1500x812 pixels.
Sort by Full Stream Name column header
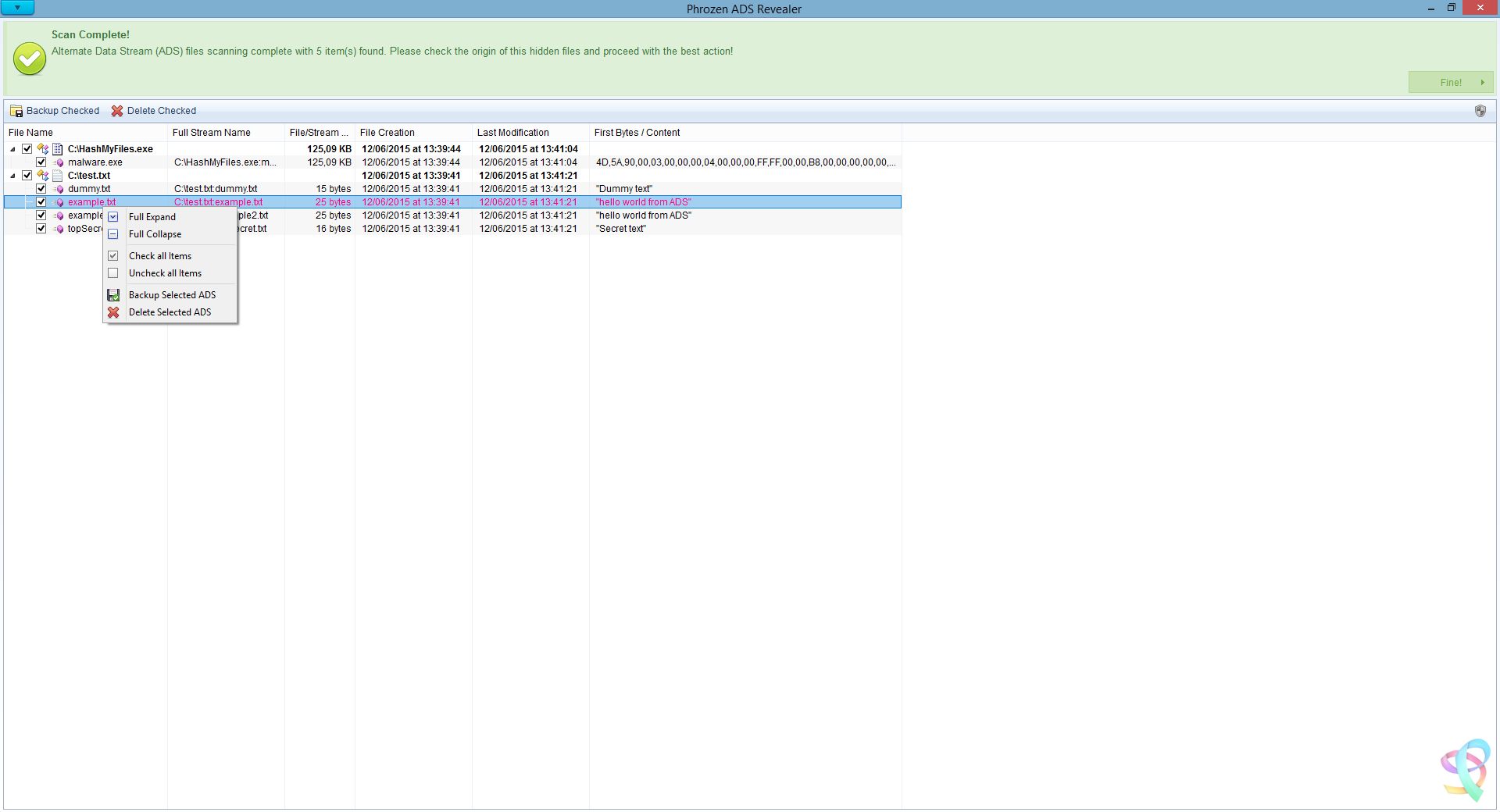point(227,133)
